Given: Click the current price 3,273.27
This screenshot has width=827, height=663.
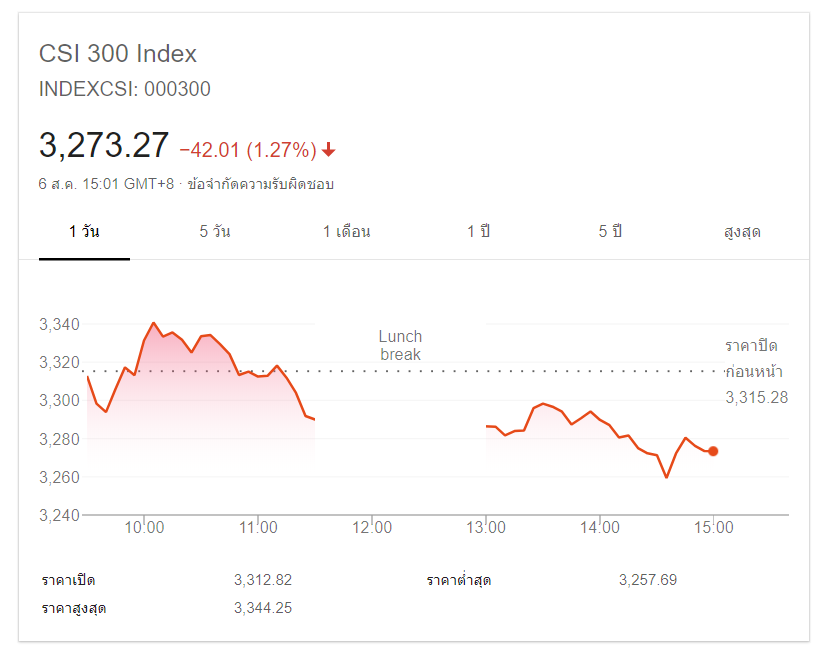Looking at the screenshot, I should [104, 146].
